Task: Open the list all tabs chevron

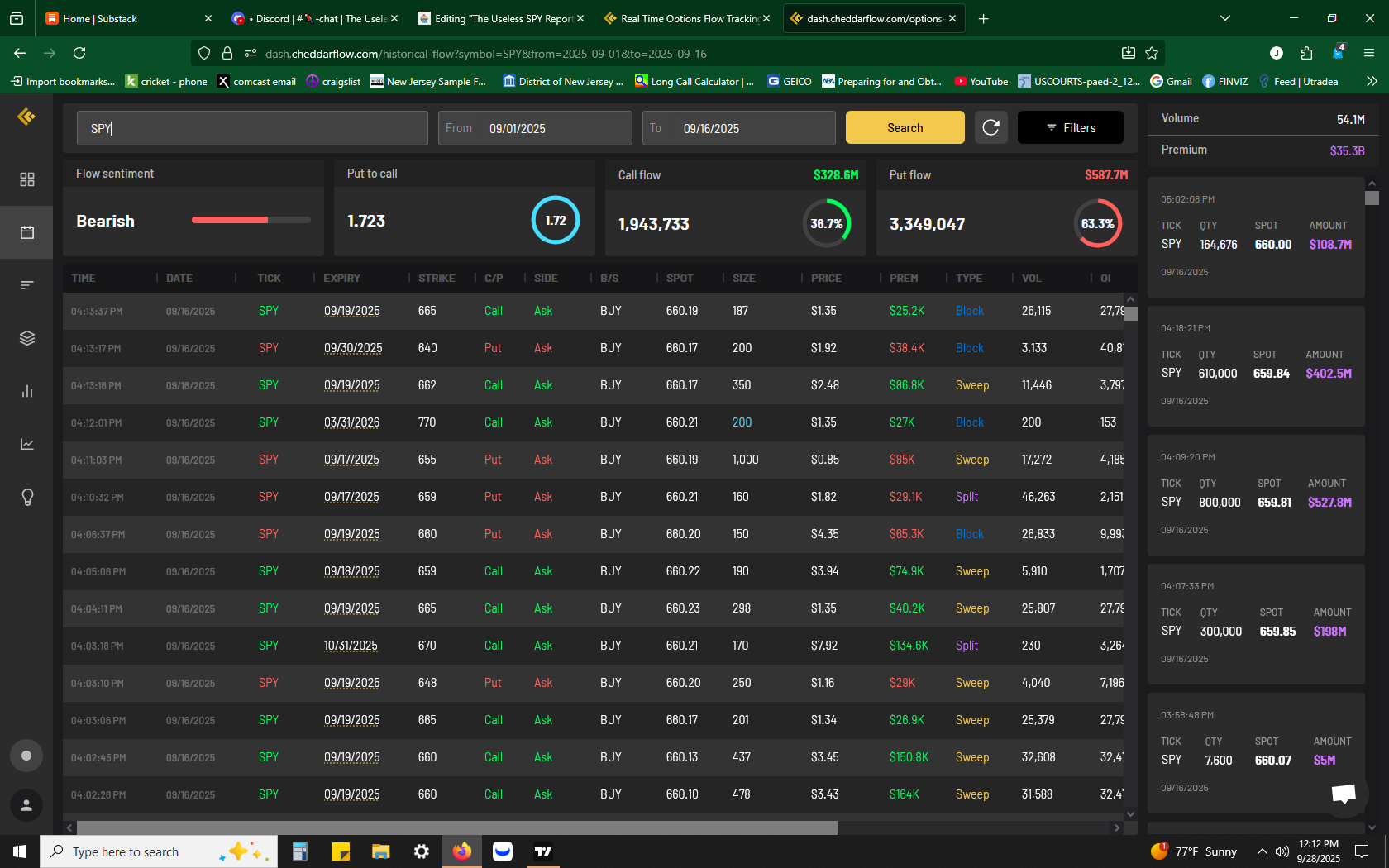Action: pyautogui.click(x=1225, y=18)
